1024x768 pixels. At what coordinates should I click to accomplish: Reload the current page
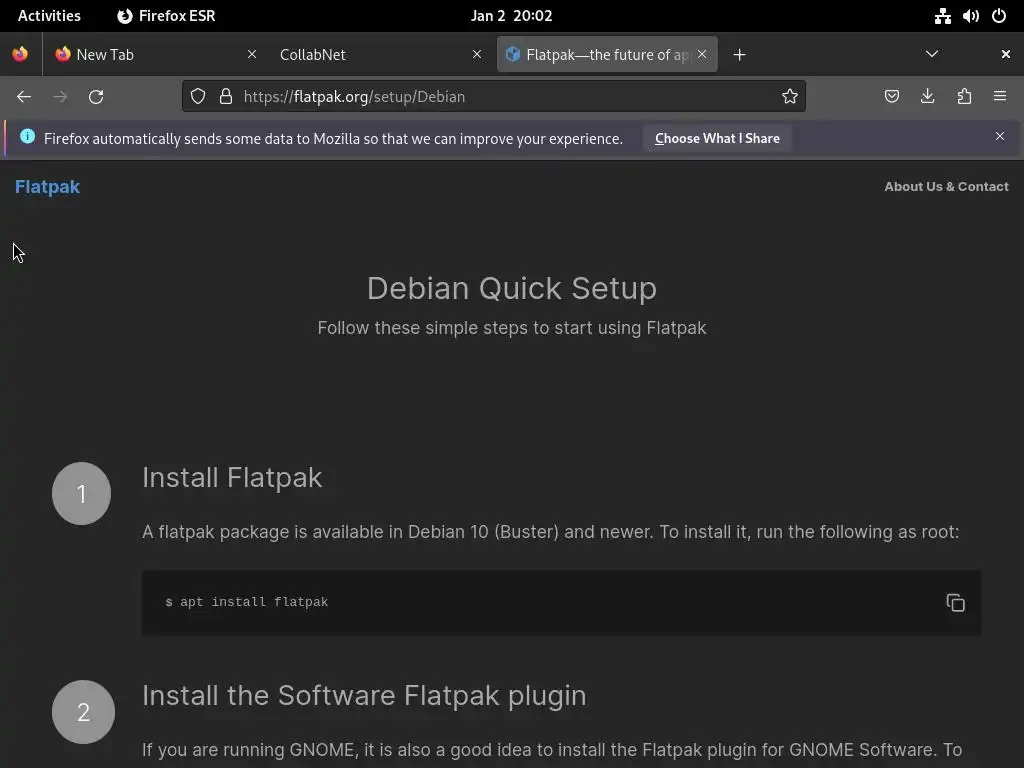(96, 96)
